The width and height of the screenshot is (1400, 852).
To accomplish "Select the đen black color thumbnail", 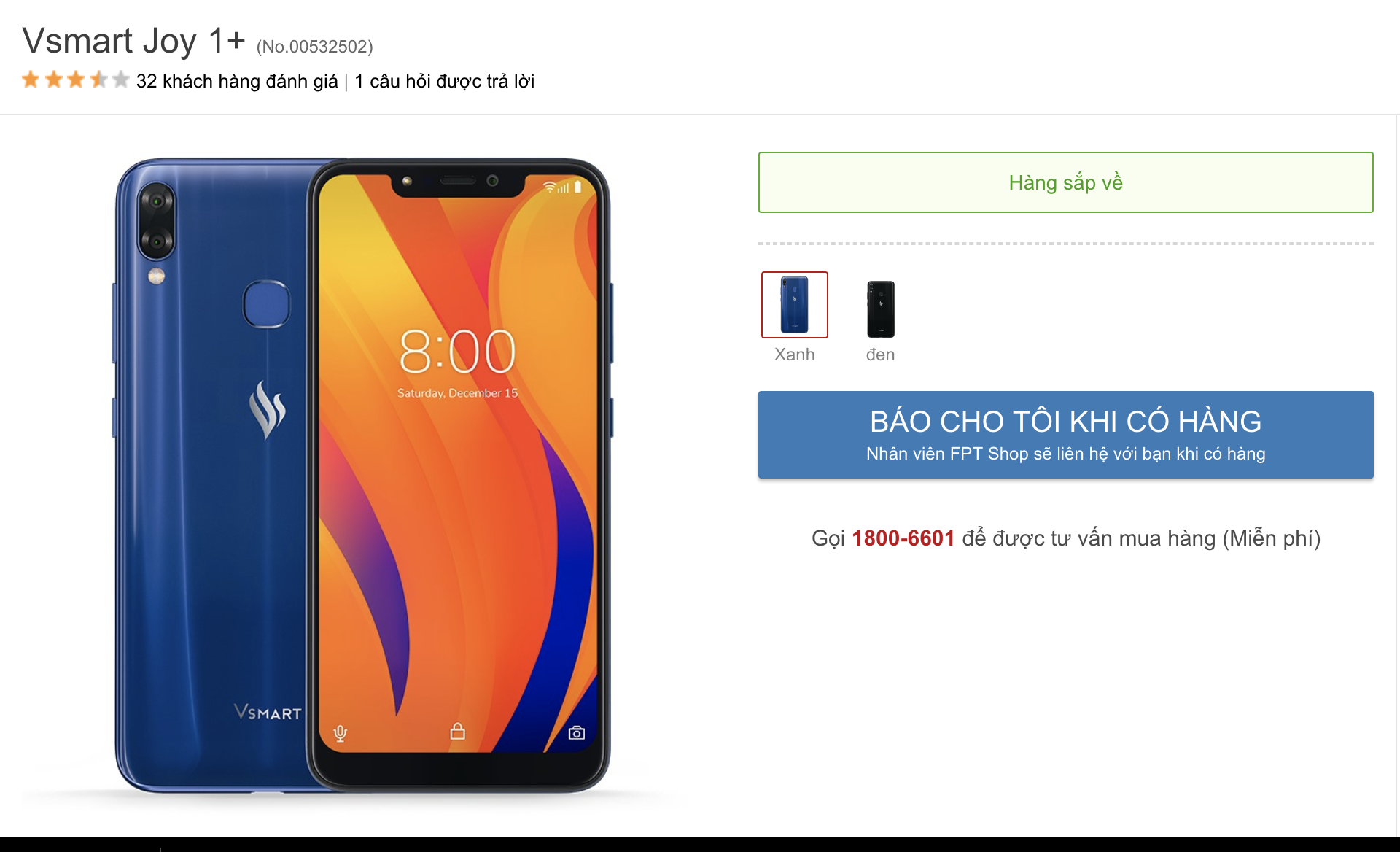I will pos(881,309).
